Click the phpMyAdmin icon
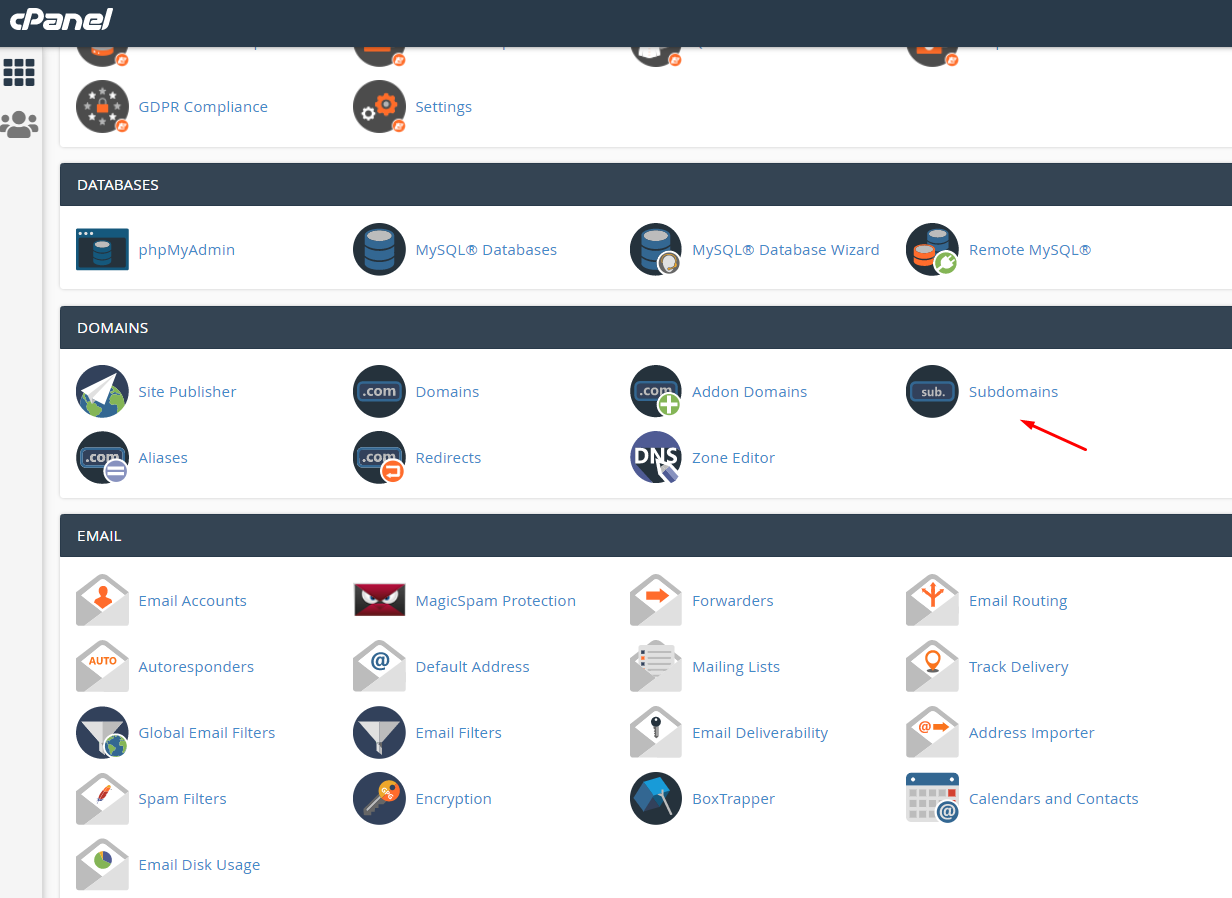Viewport: 1232px width, 898px height. pyautogui.click(x=102, y=249)
